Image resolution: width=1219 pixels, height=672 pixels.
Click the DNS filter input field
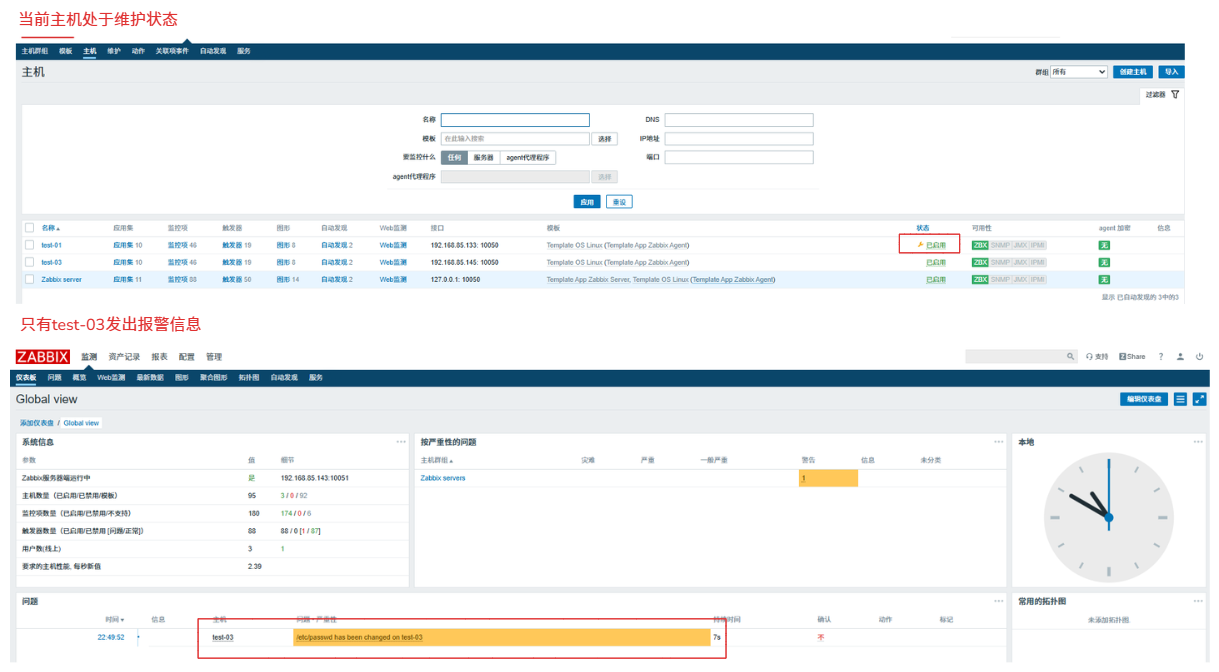coord(739,120)
